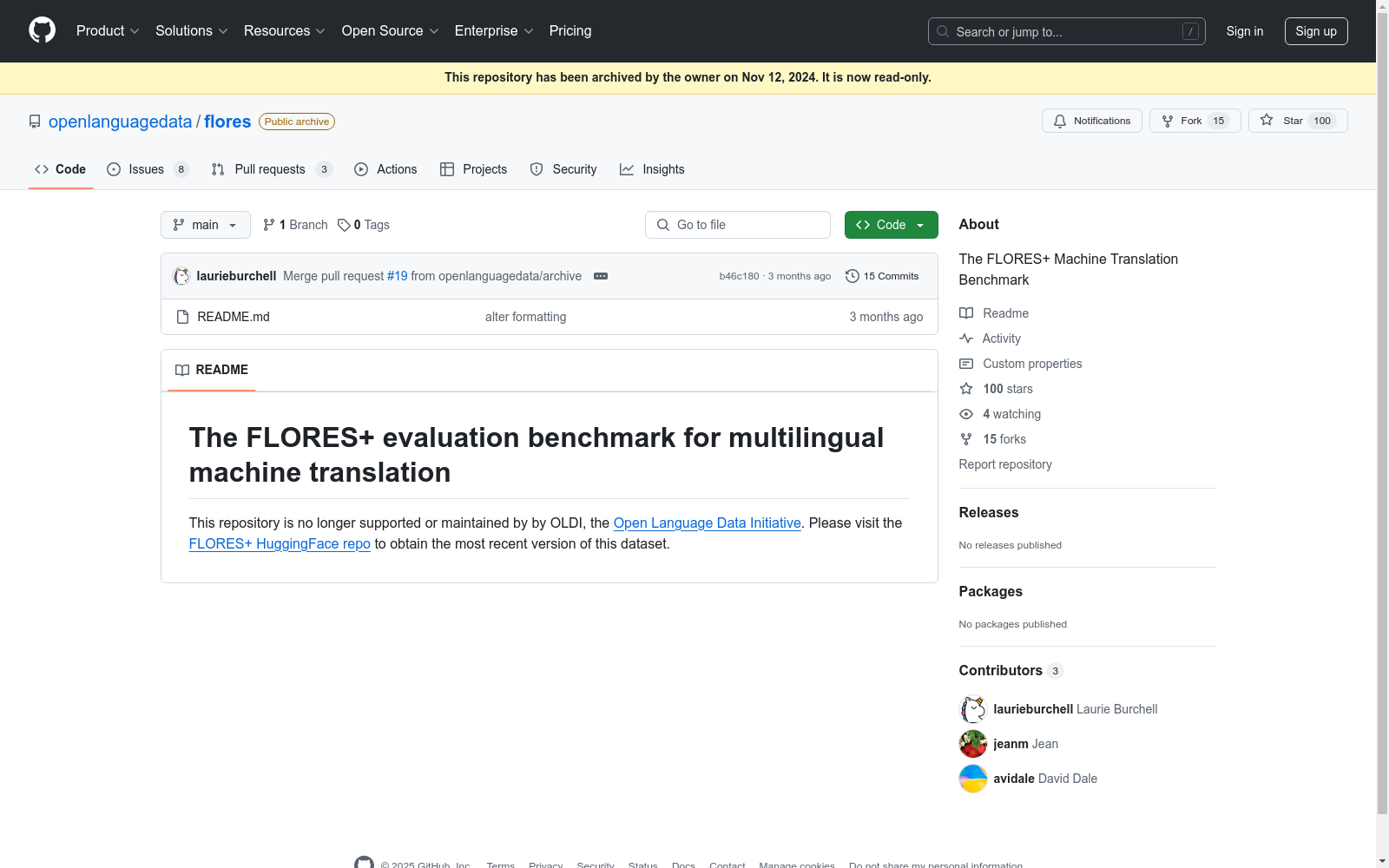Focus the Go to file input
1389x868 pixels.
[738, 225]
